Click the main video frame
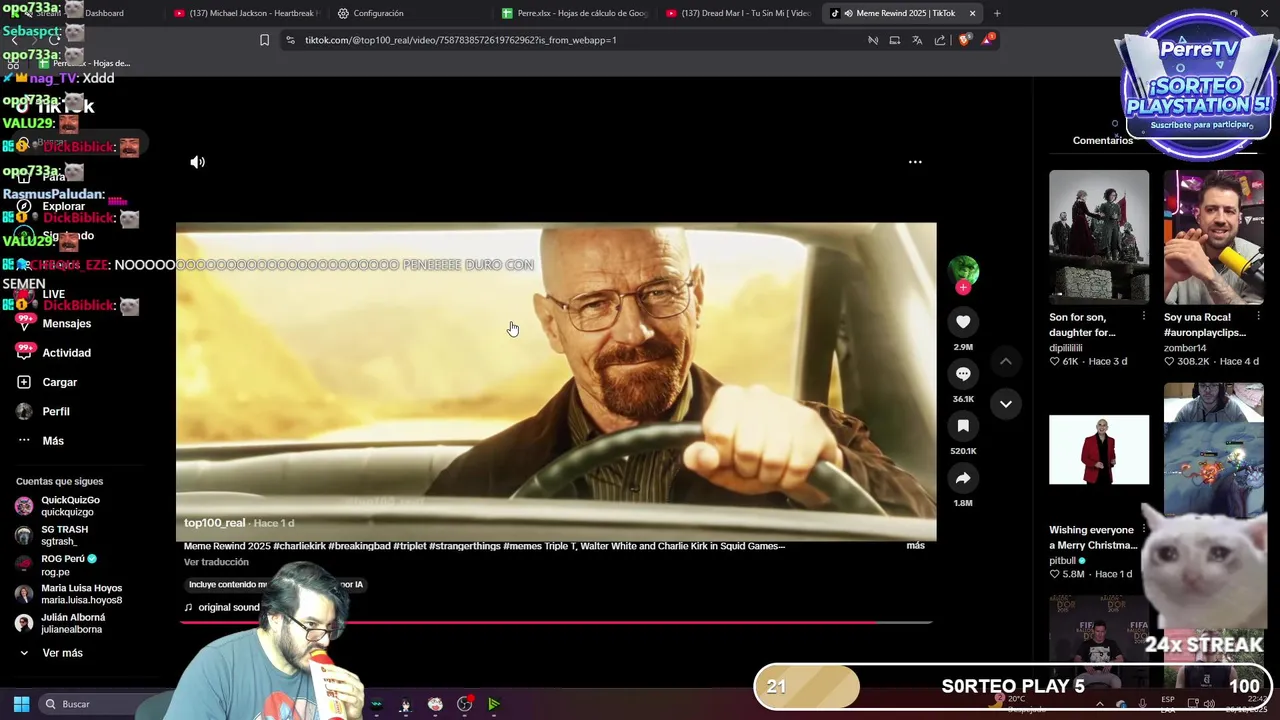1280x720 pixels. click(556, 381)
